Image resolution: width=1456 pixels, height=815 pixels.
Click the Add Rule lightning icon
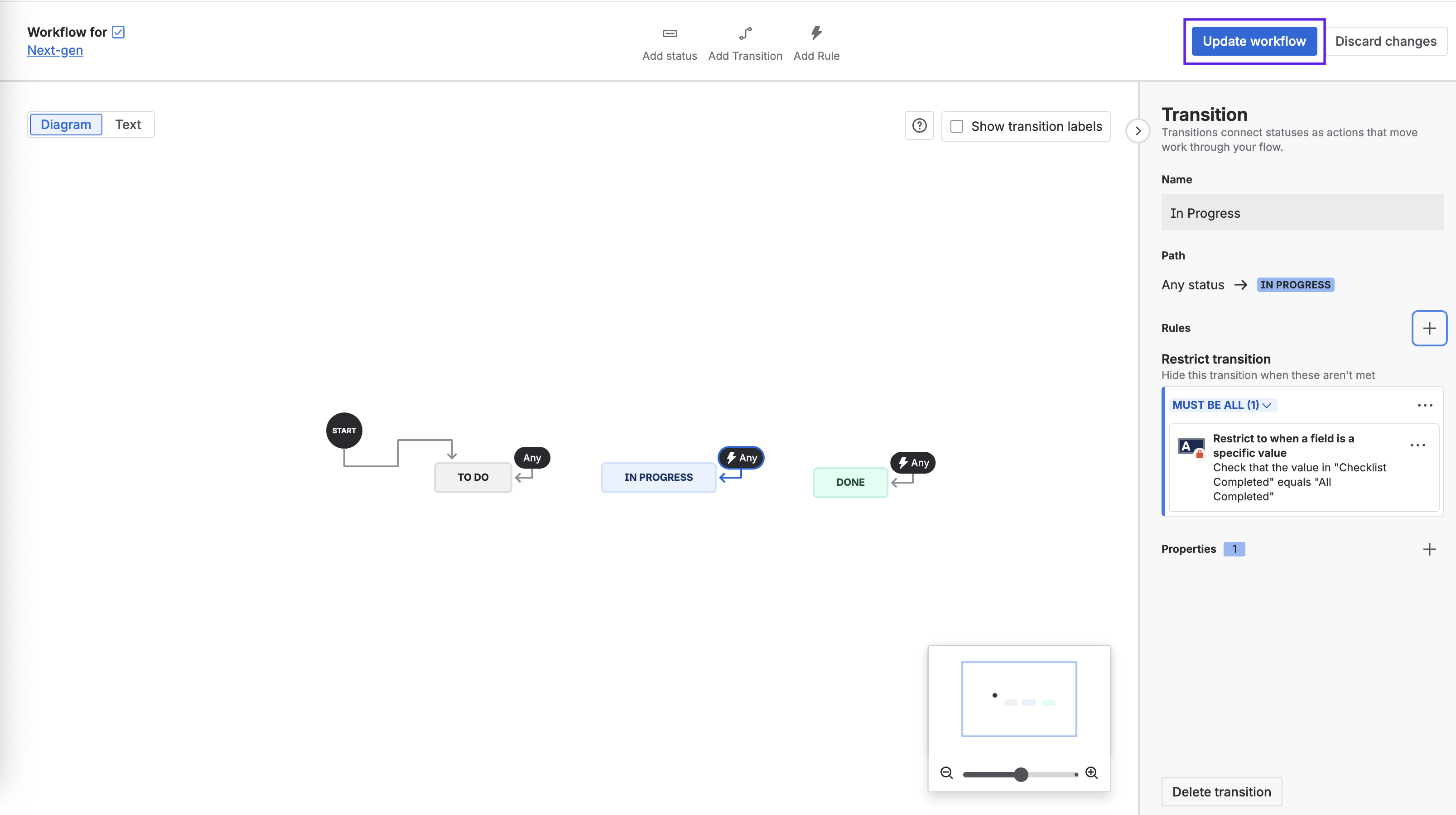(x=815, y=34)
